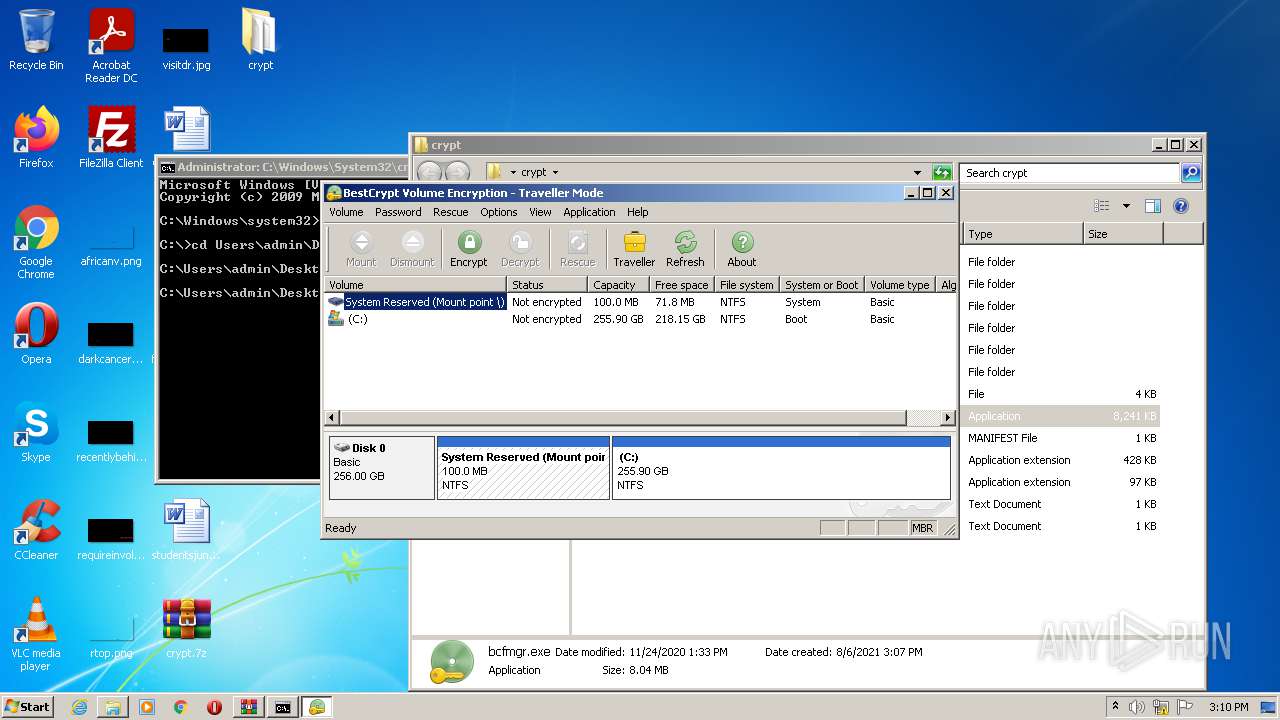Click the Rescue toolbar icon
This screenshot has width=1280, height=720.
pyautogui.click(x=577, y=249)
